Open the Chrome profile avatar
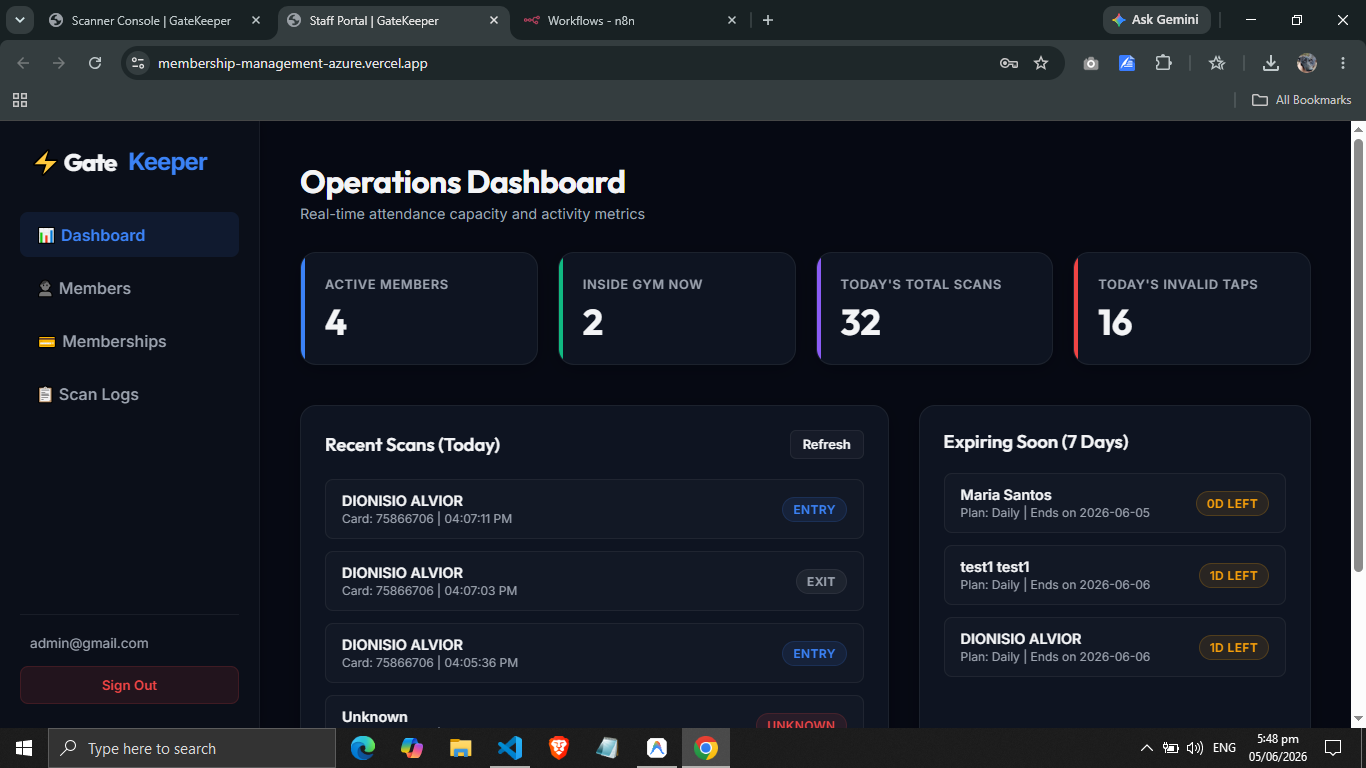The width and height of the screenshot is (1366, 768). click(1307, 63)
